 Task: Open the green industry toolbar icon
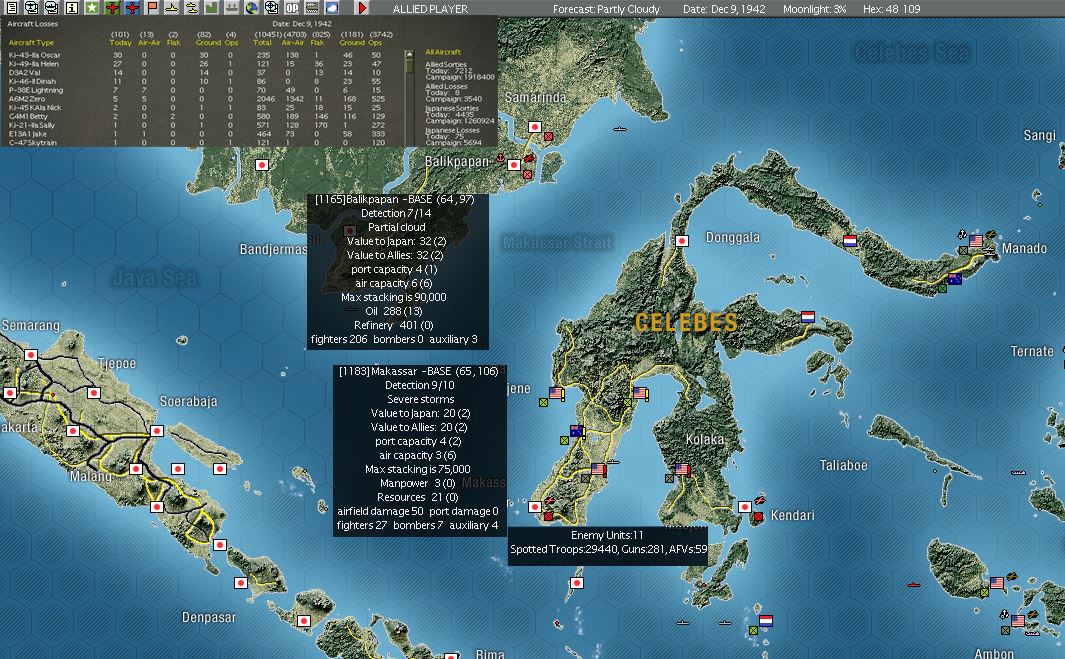pyautogui.click(x=212, y=8)
